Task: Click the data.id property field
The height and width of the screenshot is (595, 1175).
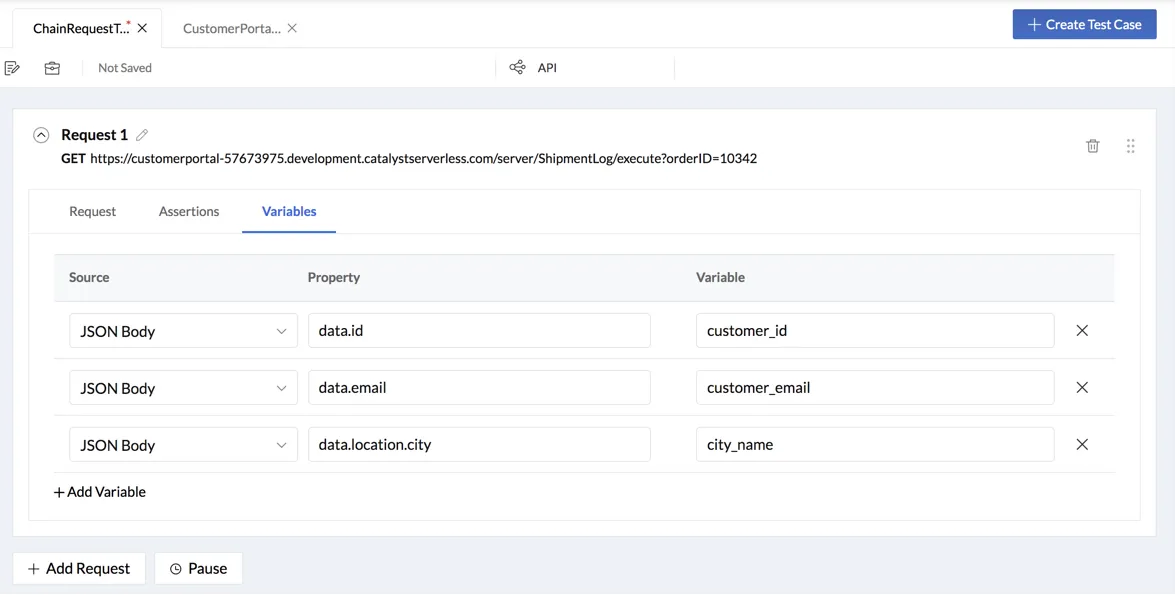Action: tap(479, 330)
